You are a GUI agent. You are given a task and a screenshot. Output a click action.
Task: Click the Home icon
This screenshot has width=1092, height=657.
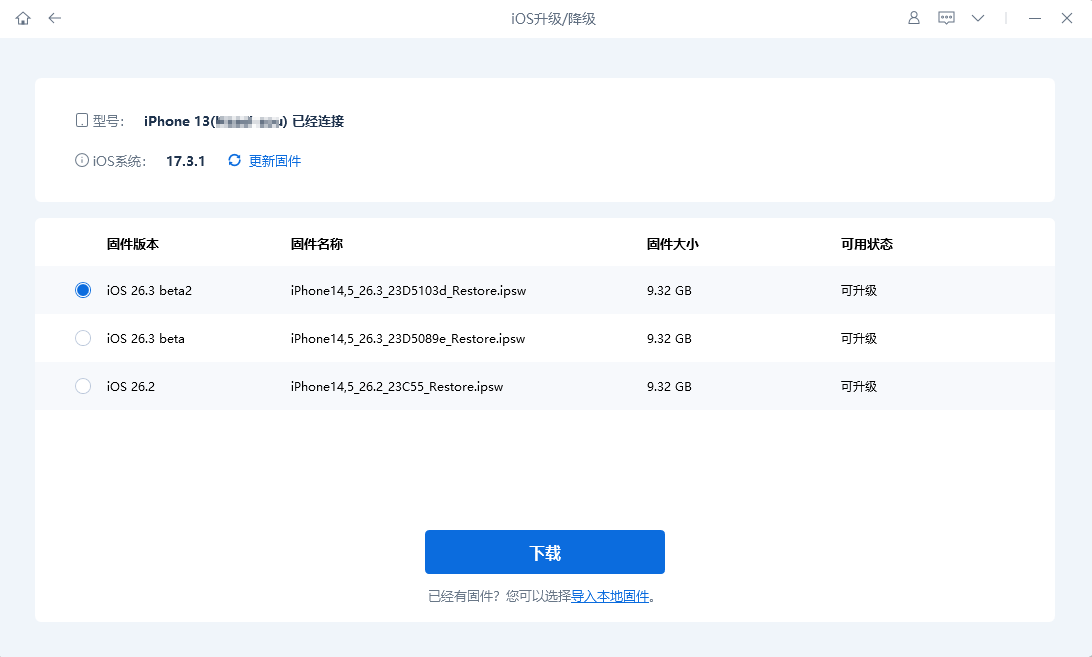[22, 17]
